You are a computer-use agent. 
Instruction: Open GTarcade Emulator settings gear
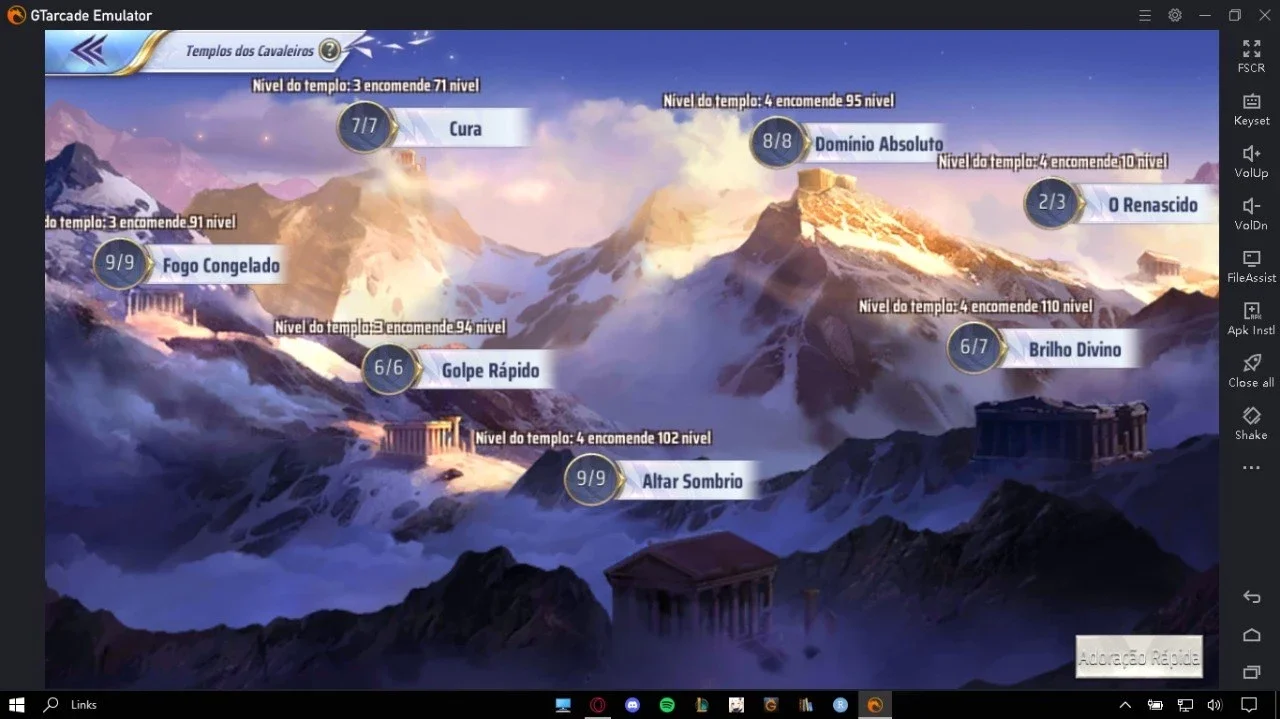pyautogui.click(x=1175, y=15)
